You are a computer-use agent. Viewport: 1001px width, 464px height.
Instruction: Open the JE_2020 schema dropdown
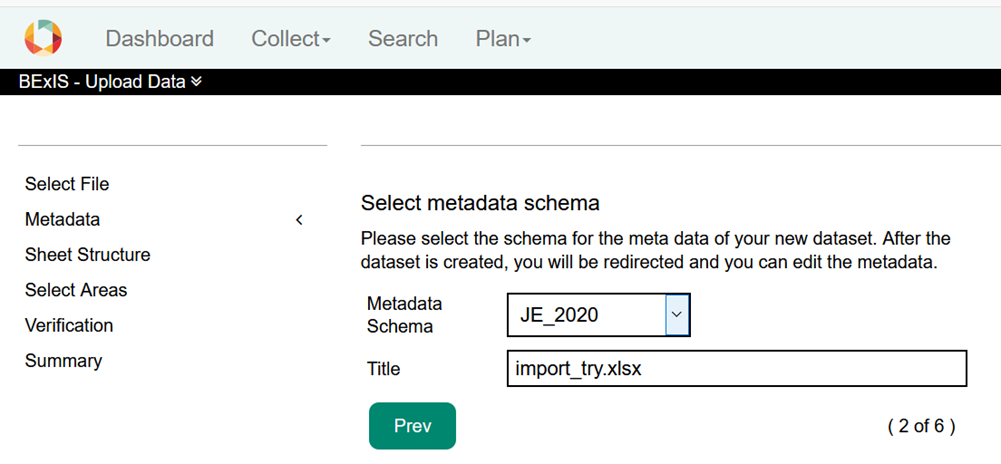point(598,315)
